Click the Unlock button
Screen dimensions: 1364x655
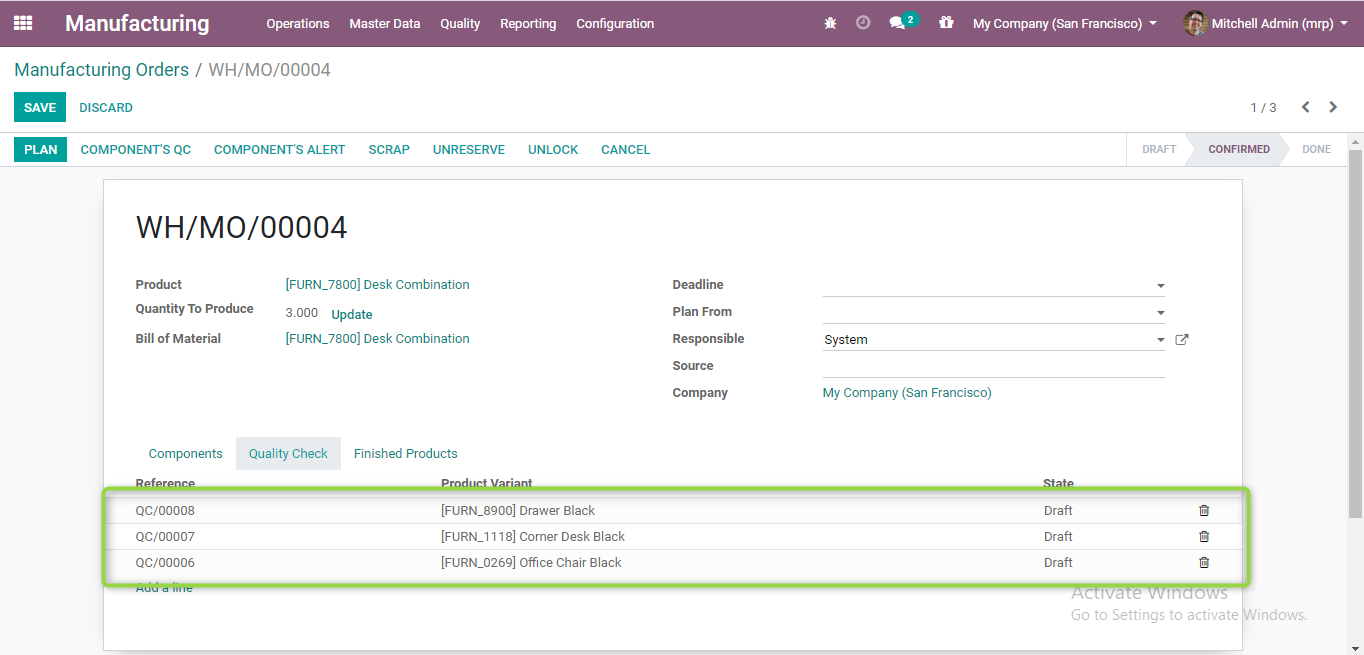tap(553, 149)
